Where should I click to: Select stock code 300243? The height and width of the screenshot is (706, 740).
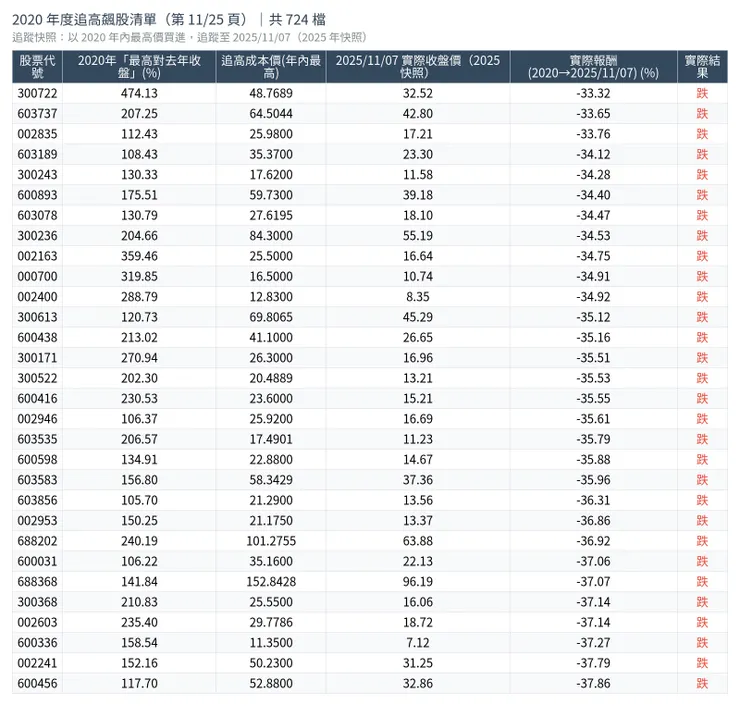pos(37,175)
